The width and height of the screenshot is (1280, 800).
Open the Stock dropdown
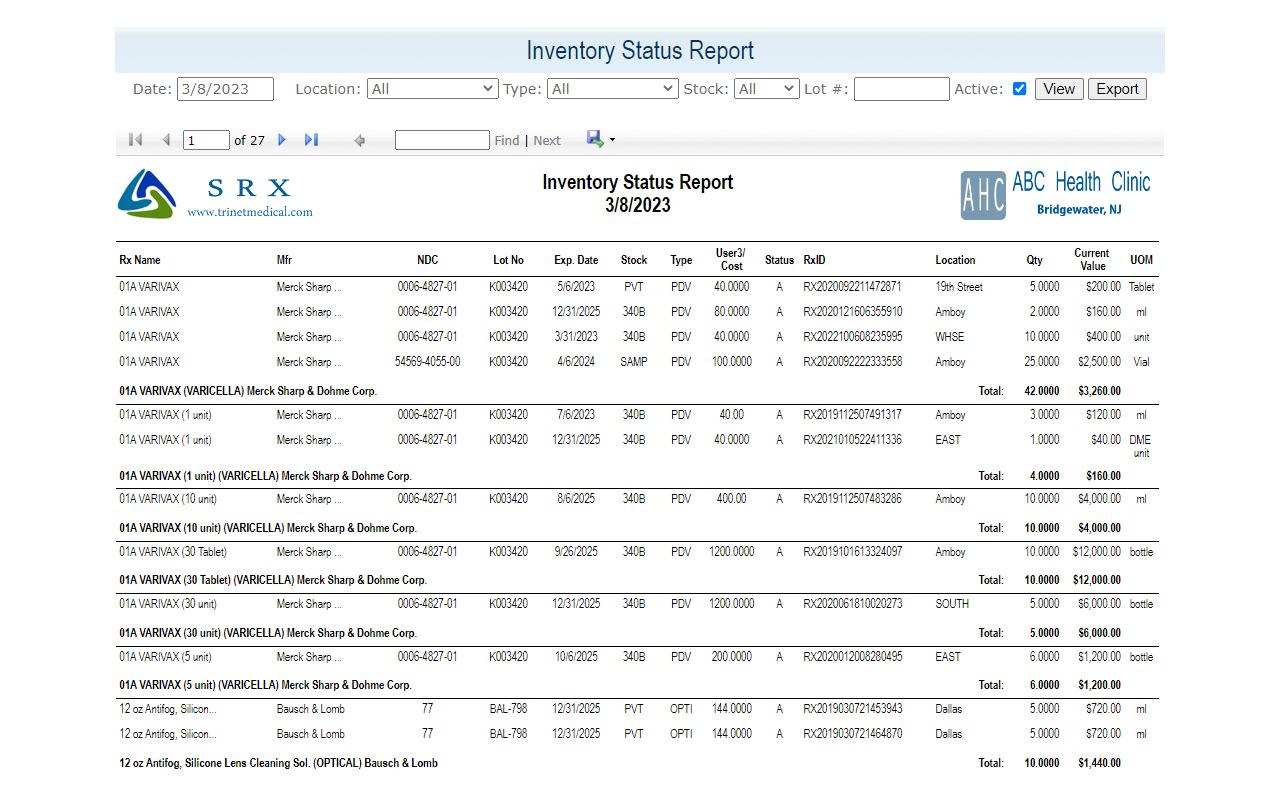766,89
